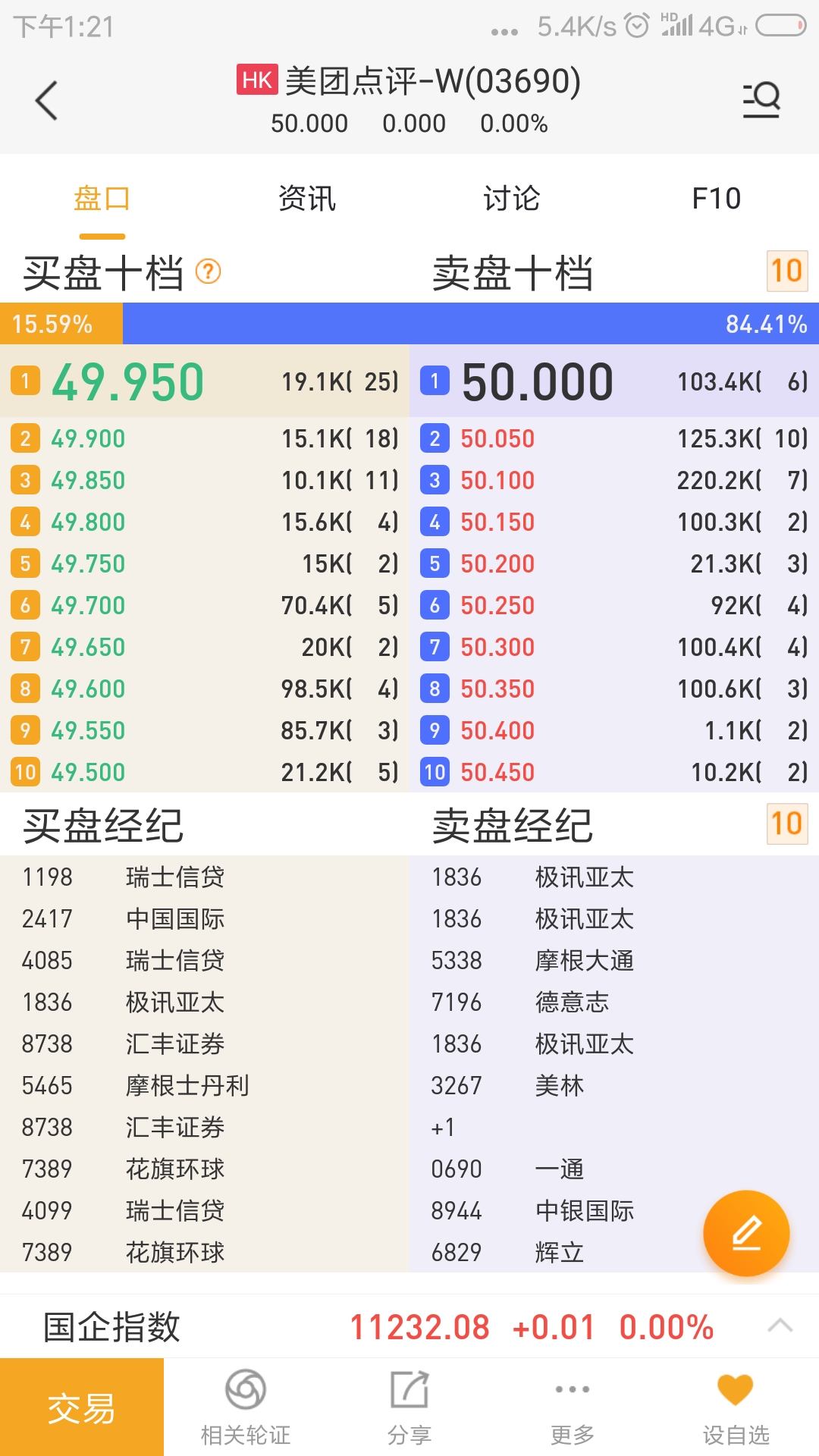The width and height of the screenshot is (819, 1456).
Task: Tap sell broker 6829 辉立
Action: coord(508,1252)
